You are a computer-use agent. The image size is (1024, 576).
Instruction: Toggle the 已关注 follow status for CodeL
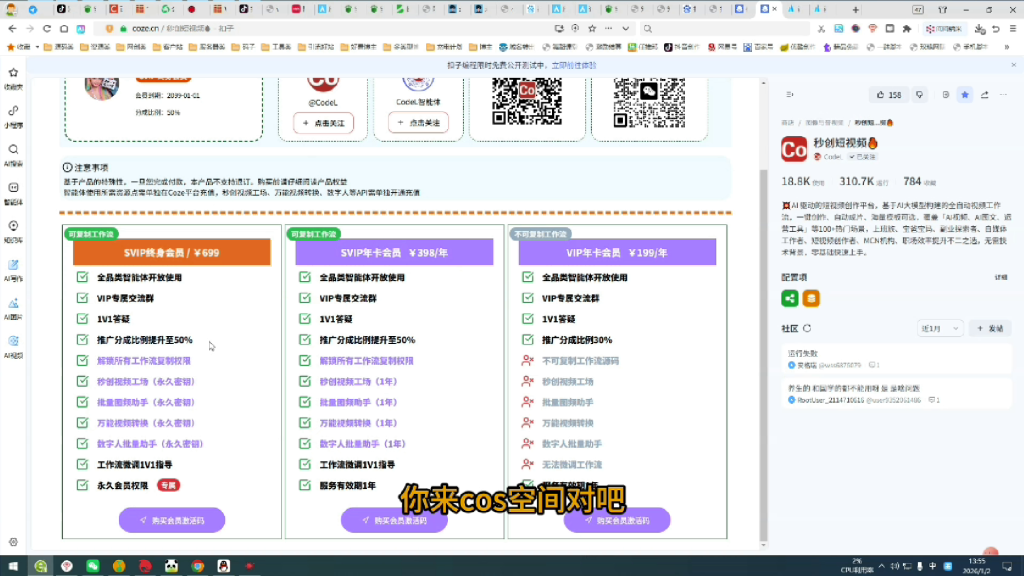863,158
